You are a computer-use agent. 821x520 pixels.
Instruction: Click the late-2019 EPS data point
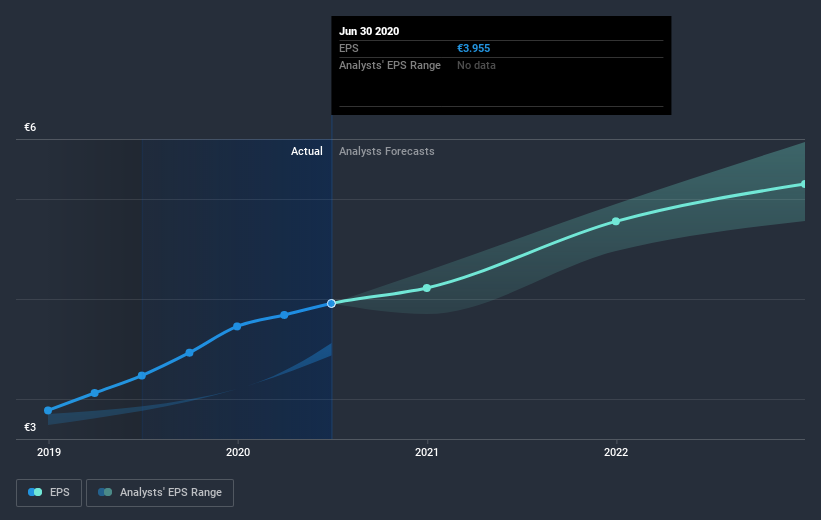point(190,352)
